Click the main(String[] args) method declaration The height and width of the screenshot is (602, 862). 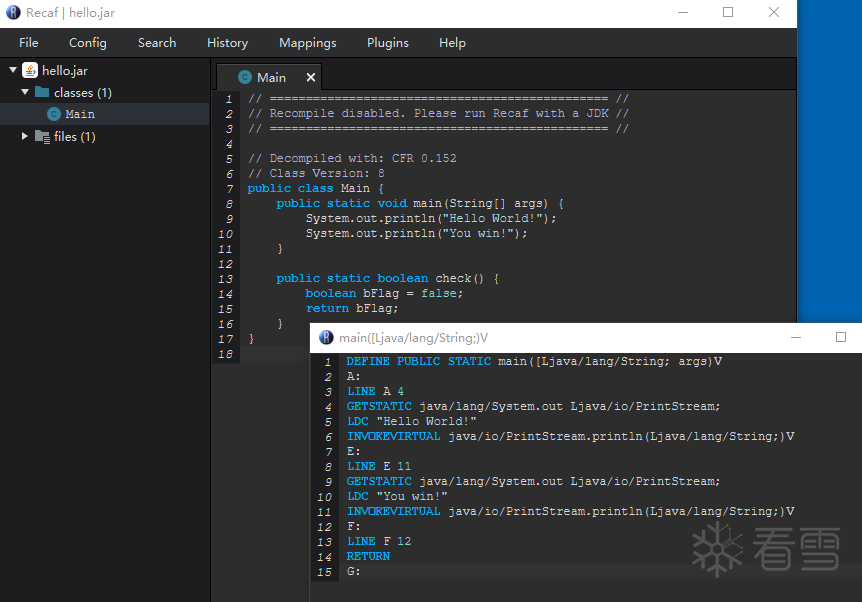(420, 203)
